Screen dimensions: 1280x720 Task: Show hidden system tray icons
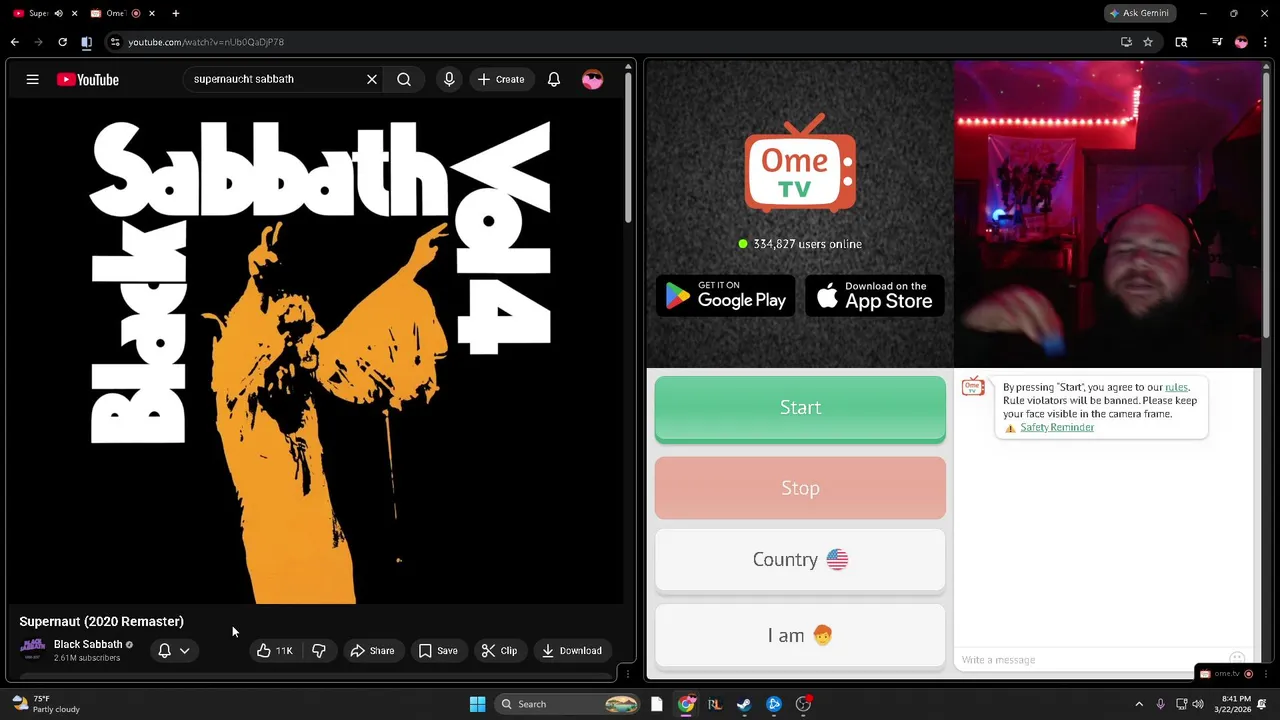coord(1139,704)
